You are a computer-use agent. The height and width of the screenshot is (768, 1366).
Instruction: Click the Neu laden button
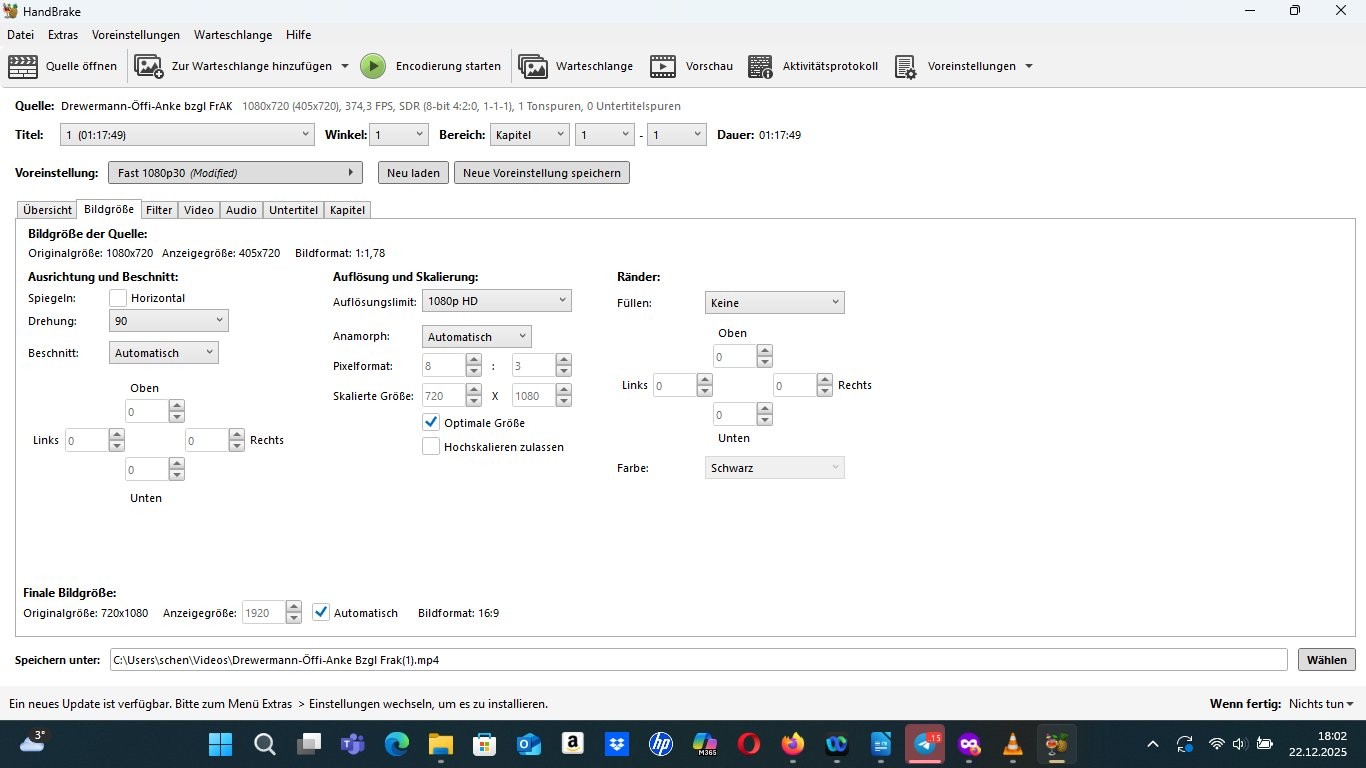(x=413, y=173)
